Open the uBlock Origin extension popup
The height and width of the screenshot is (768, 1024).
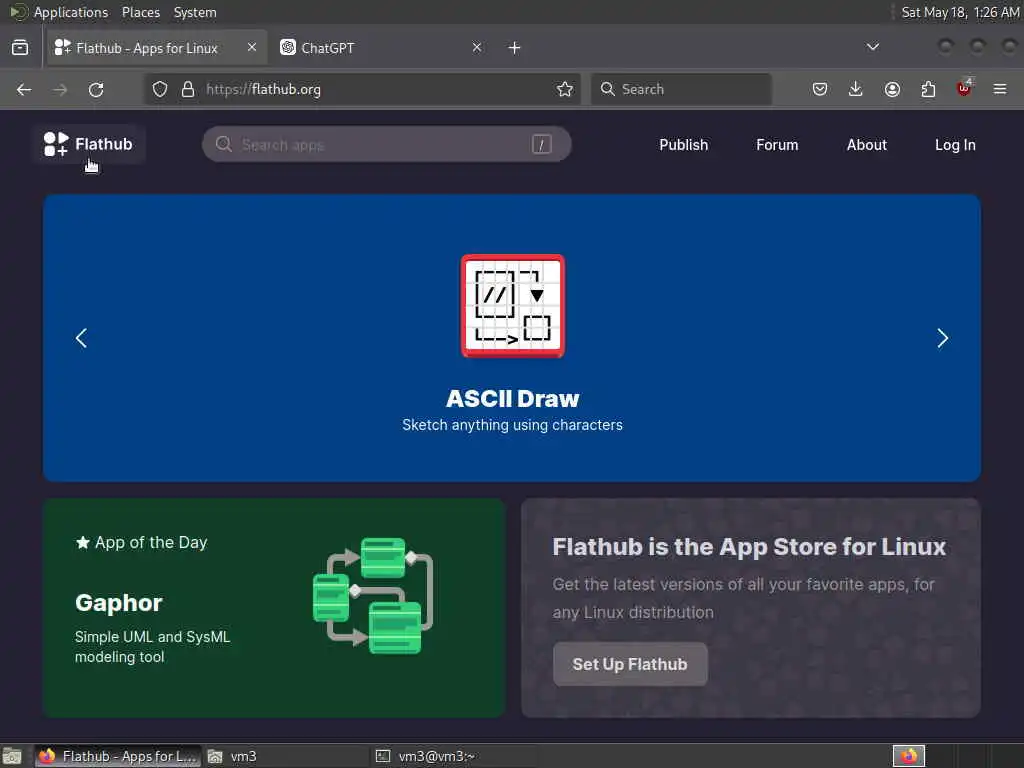[x=964, y=88]
